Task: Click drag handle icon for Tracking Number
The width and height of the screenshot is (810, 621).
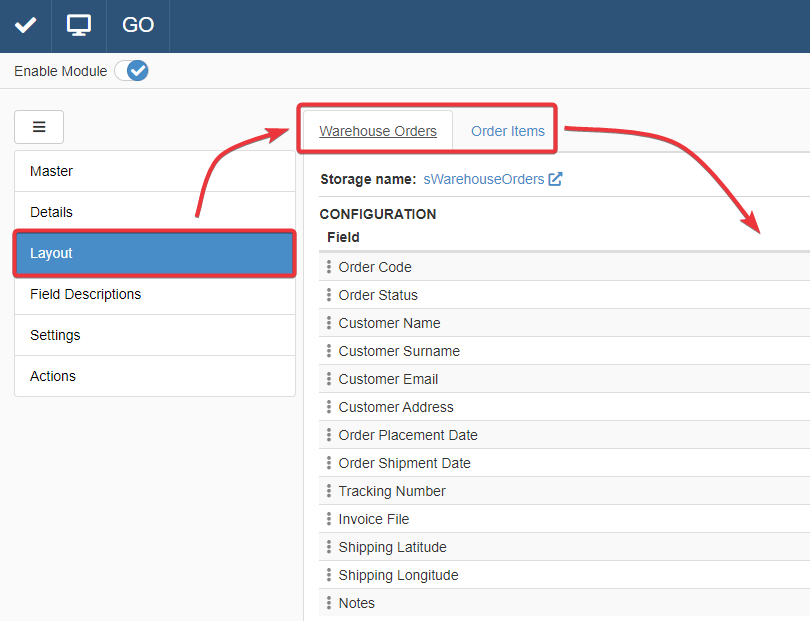Action: tap(329, 491)
